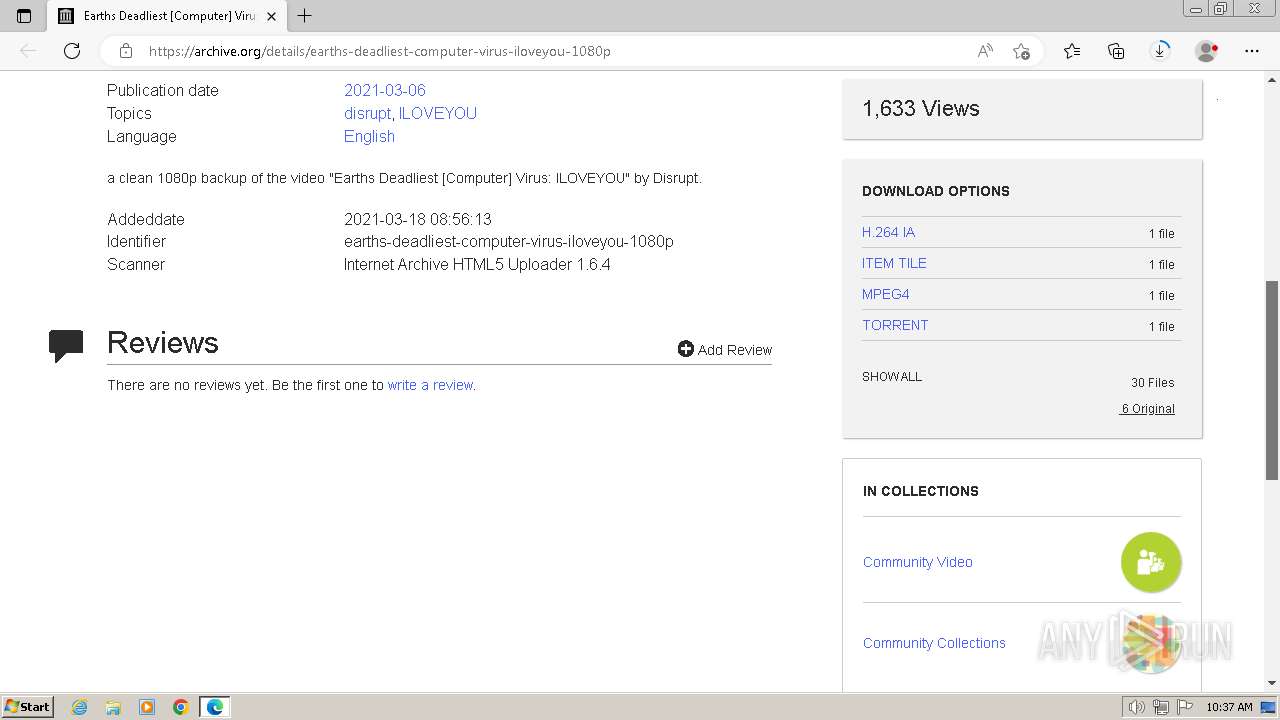The image size is (1280, 720).
Task: Open publication date 2021-03-06 link
Action: click(385, 90)
